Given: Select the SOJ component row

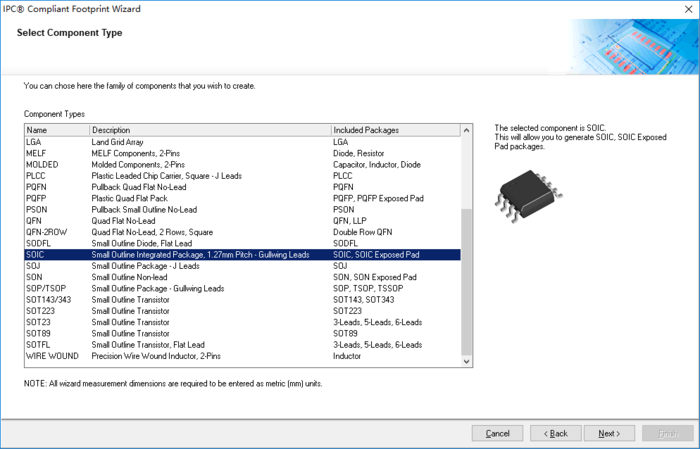Looking at the screenshot, I should [242, 266].
